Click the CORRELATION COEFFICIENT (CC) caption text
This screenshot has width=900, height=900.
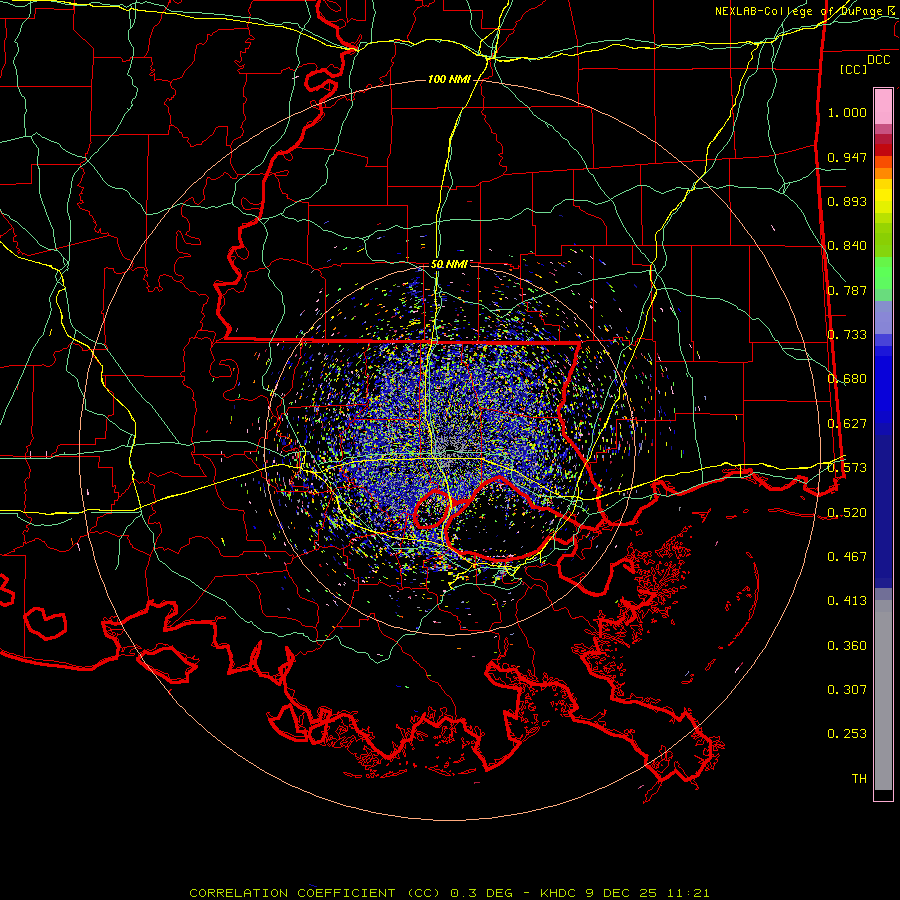pos(315,893)
